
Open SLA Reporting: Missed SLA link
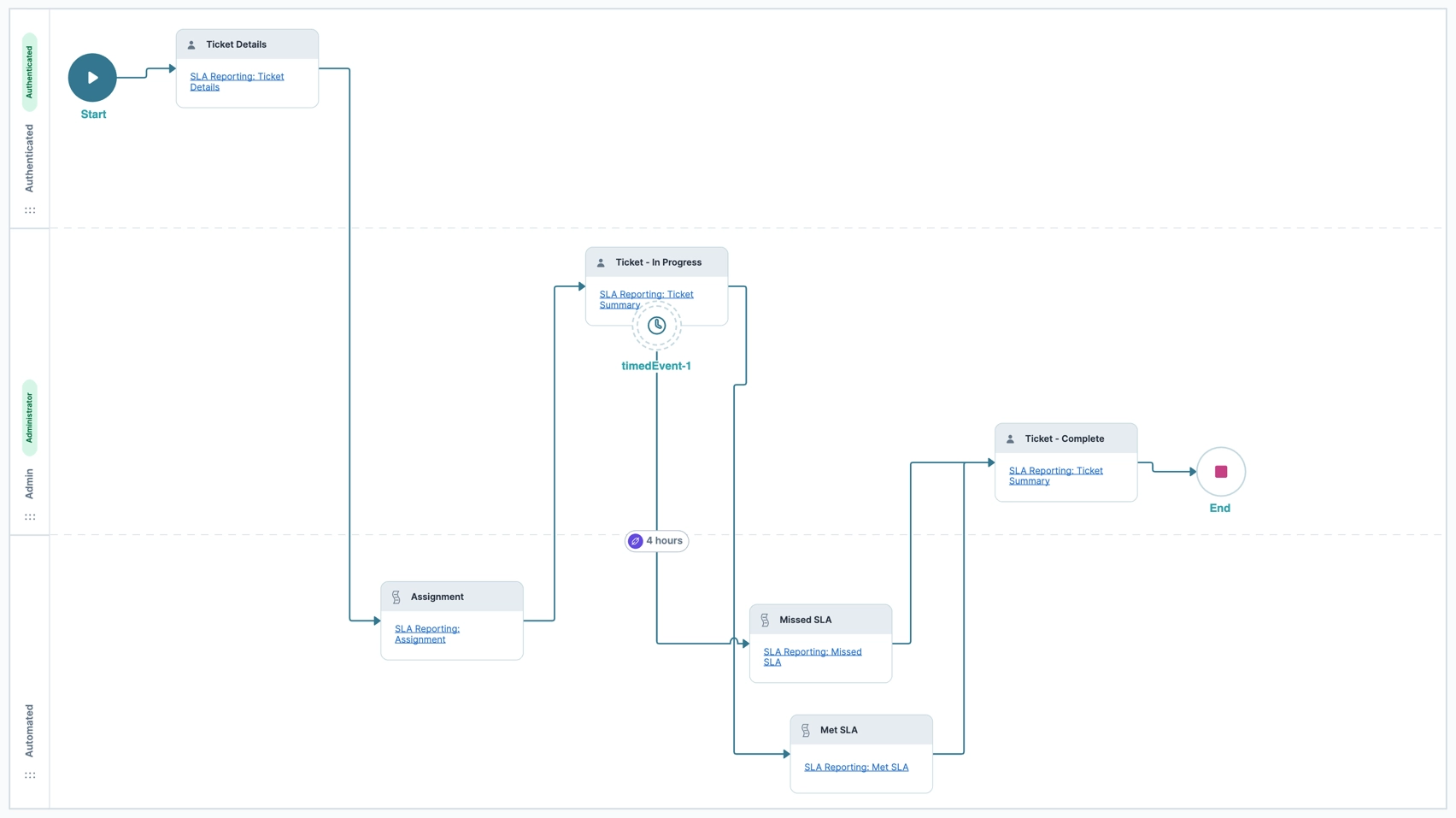pos(812,656)
